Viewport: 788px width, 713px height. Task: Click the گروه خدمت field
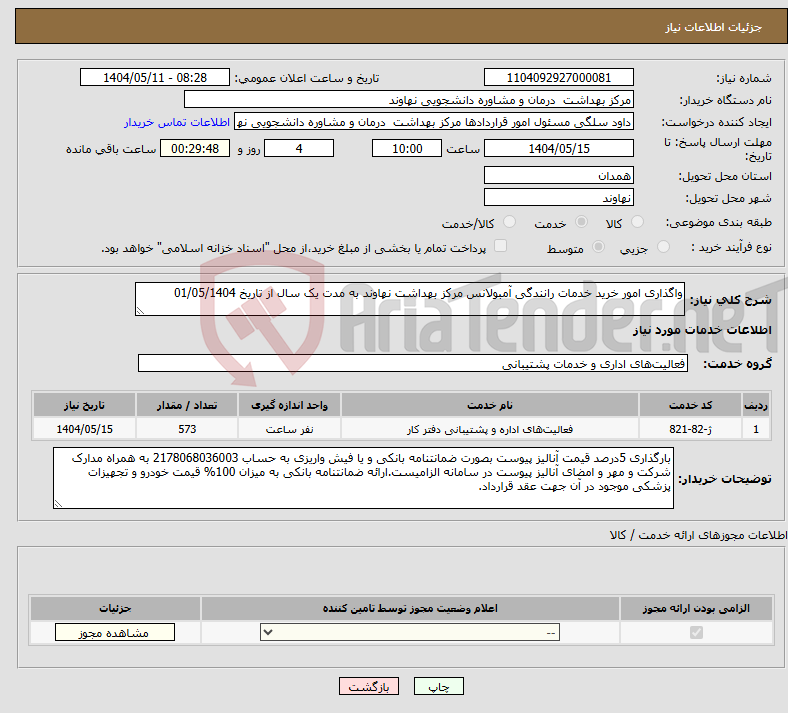(x=413, y=363)
